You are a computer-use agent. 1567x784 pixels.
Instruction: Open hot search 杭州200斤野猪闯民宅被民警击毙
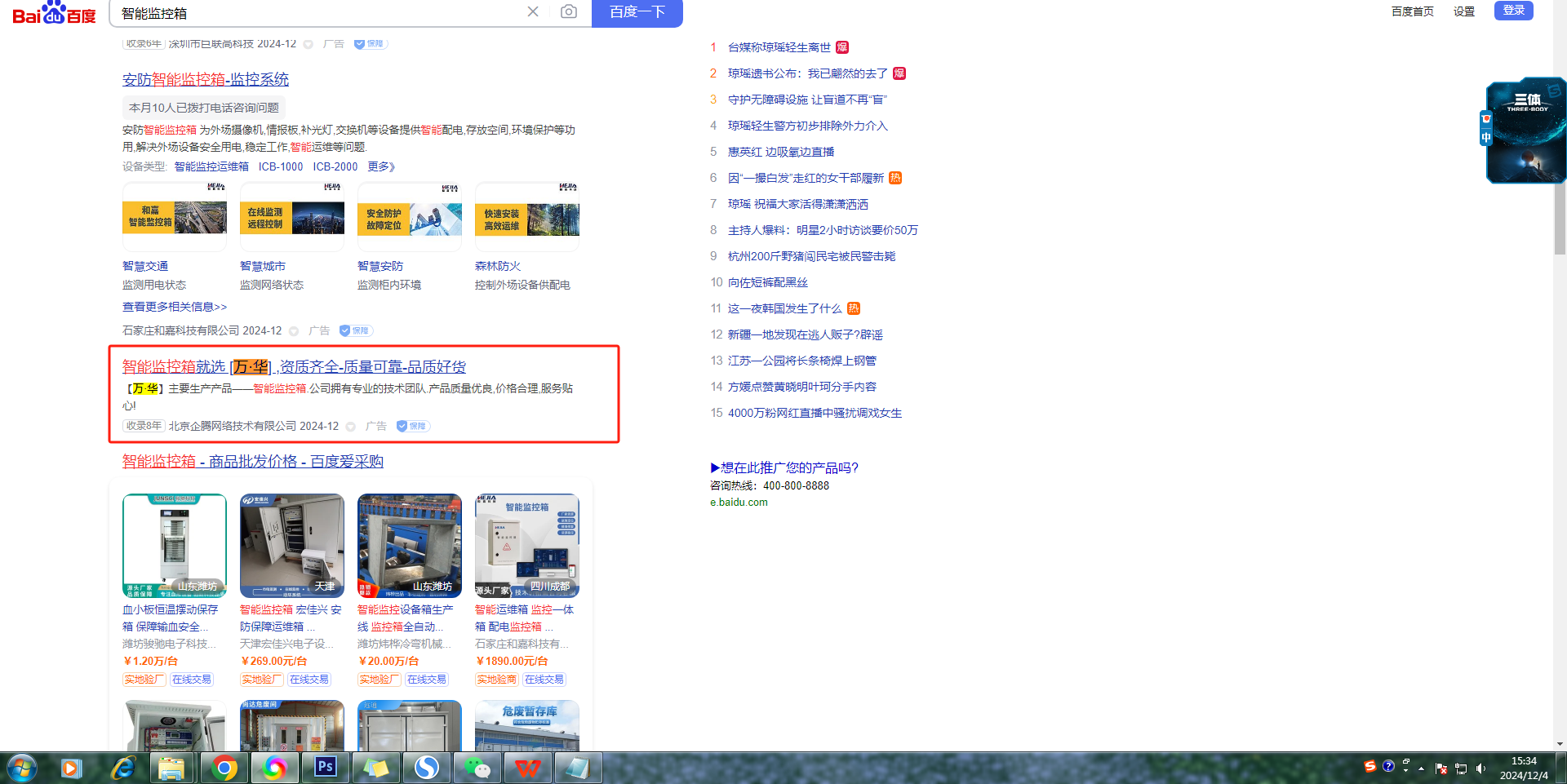pos(812,256)
